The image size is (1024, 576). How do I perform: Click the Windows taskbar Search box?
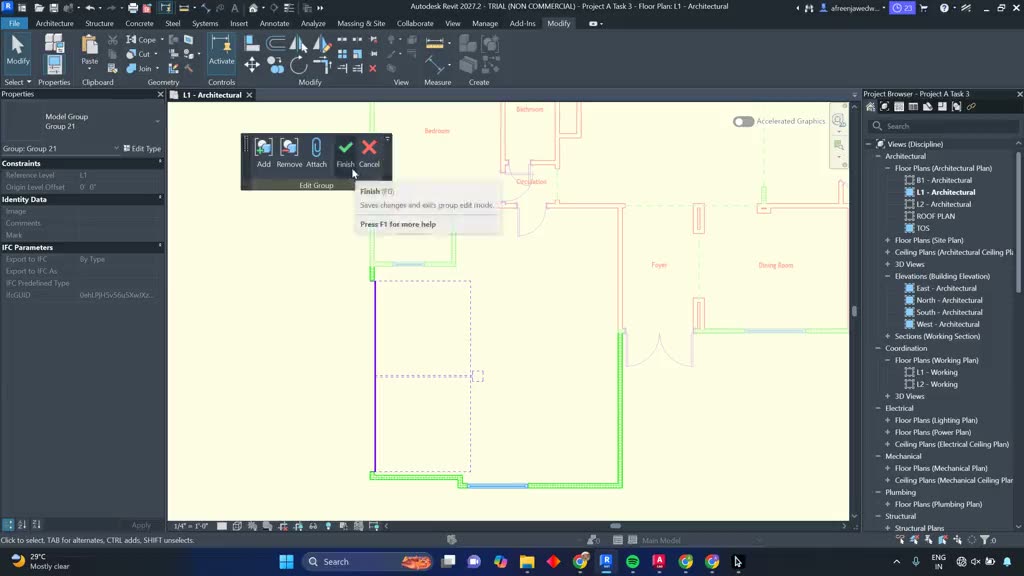pyautogui.click(x=367, y=562)
